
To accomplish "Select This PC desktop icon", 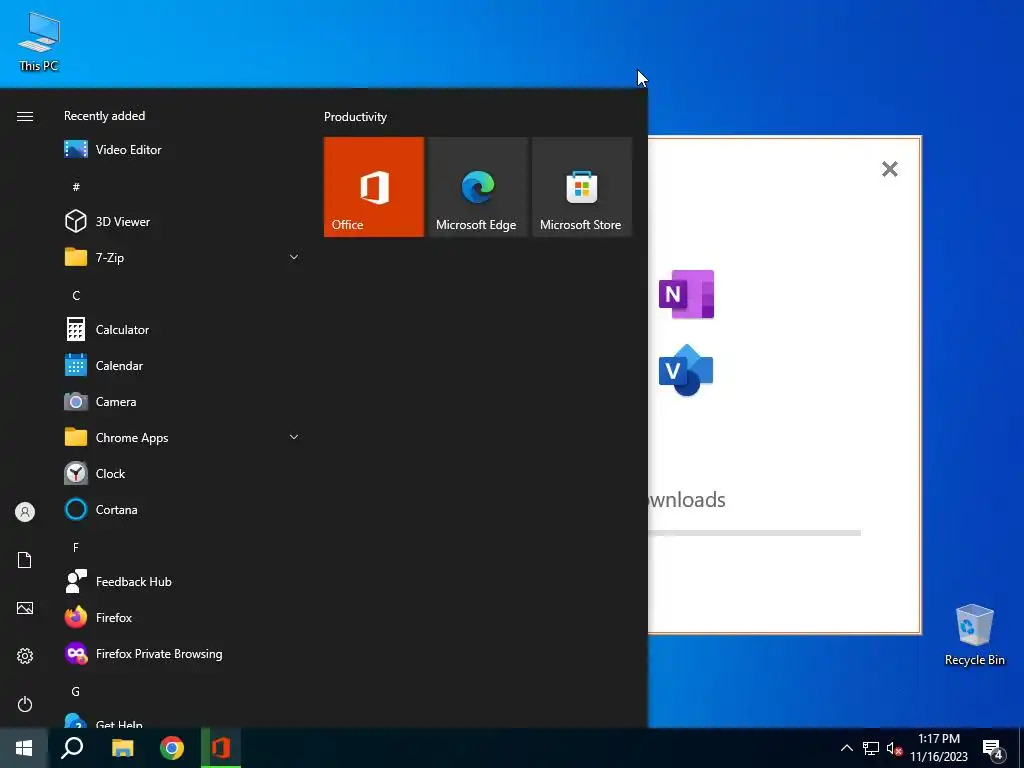I will [39, 42].
